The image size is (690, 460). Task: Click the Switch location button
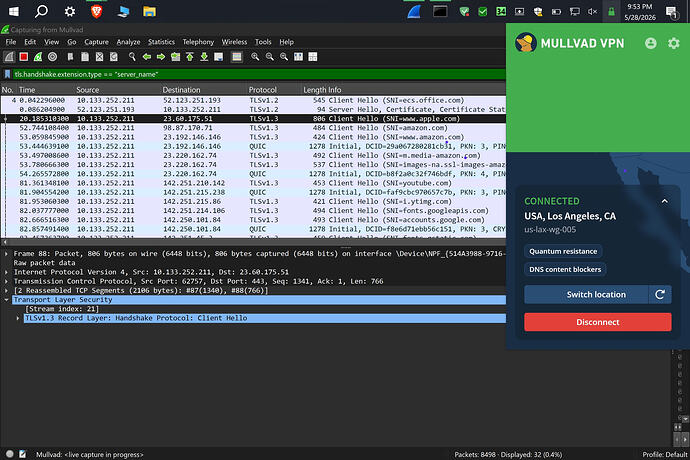click(x=586, y=294)
